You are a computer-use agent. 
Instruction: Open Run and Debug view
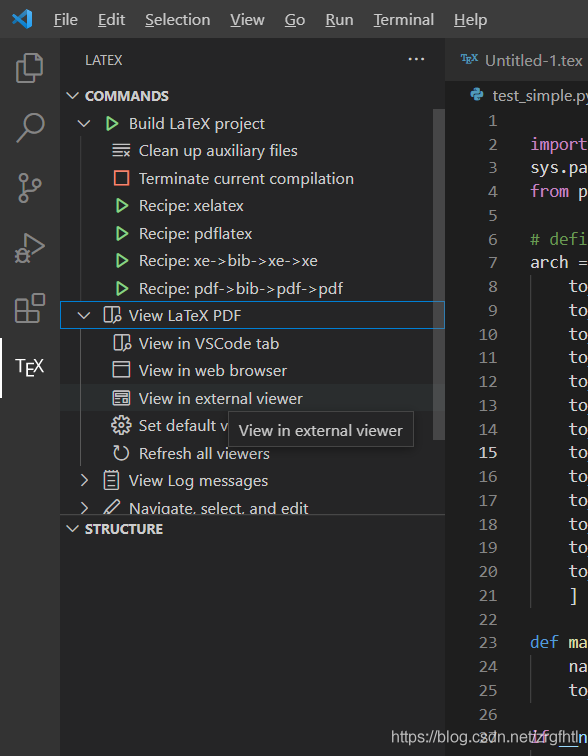click(29, 248)
